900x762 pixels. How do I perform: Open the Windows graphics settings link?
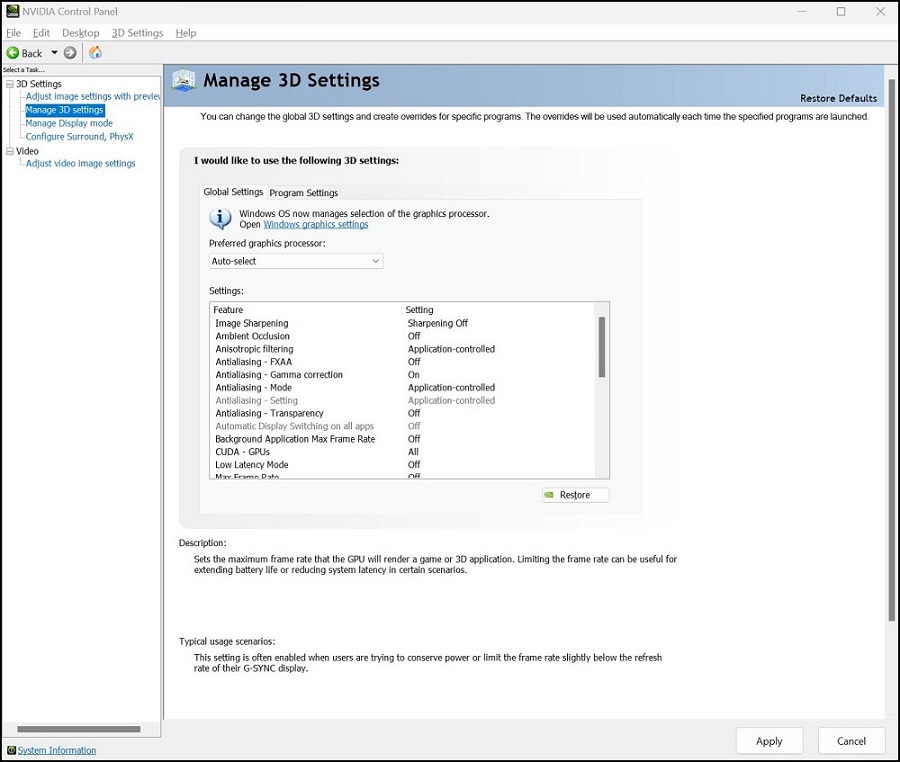click(x=316, y=224)
